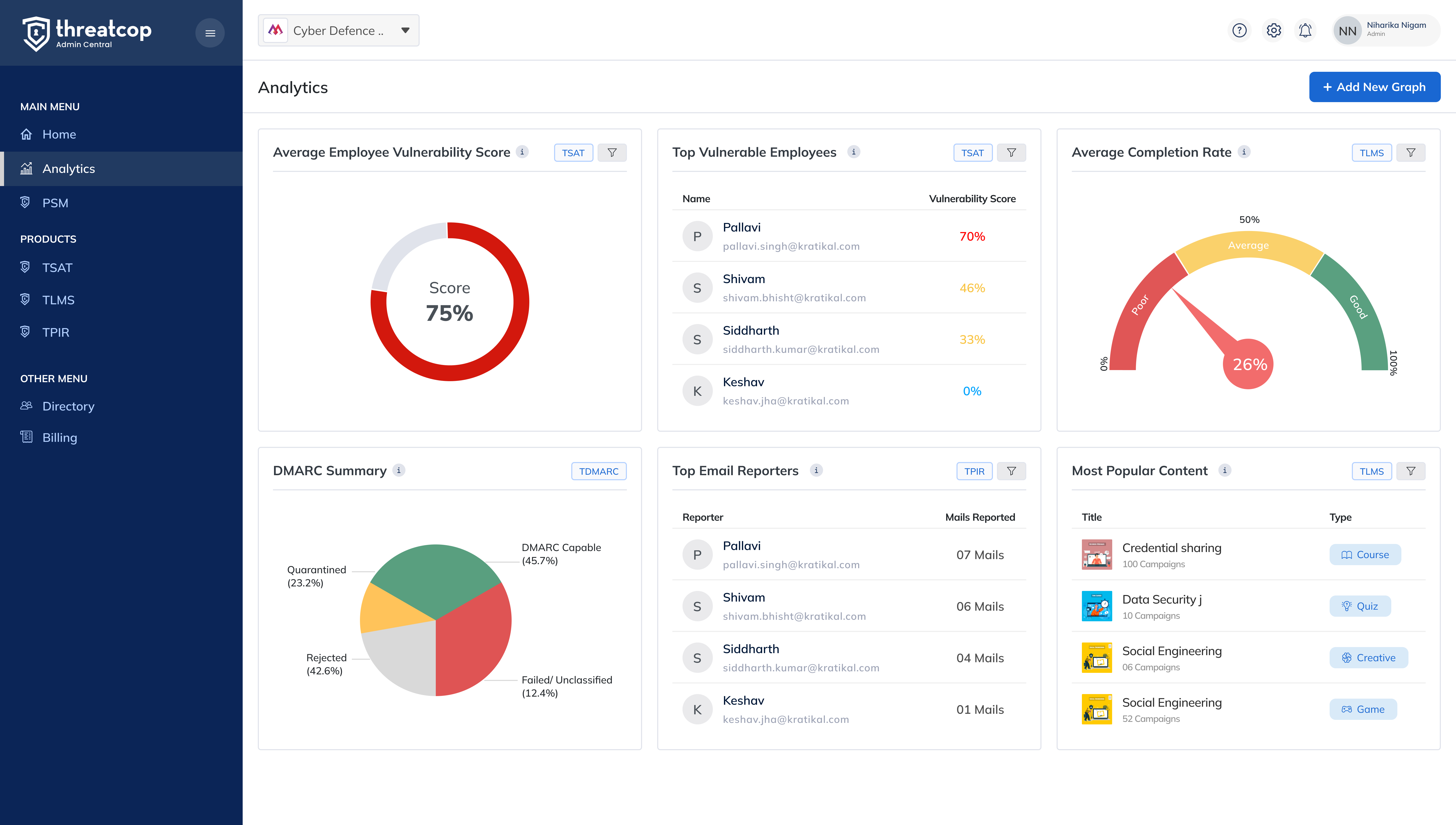Viewport: 1456px width, 825px height.
Task: Click Keshav's avatar in Top Email Reporters
Action: point(697,709)
